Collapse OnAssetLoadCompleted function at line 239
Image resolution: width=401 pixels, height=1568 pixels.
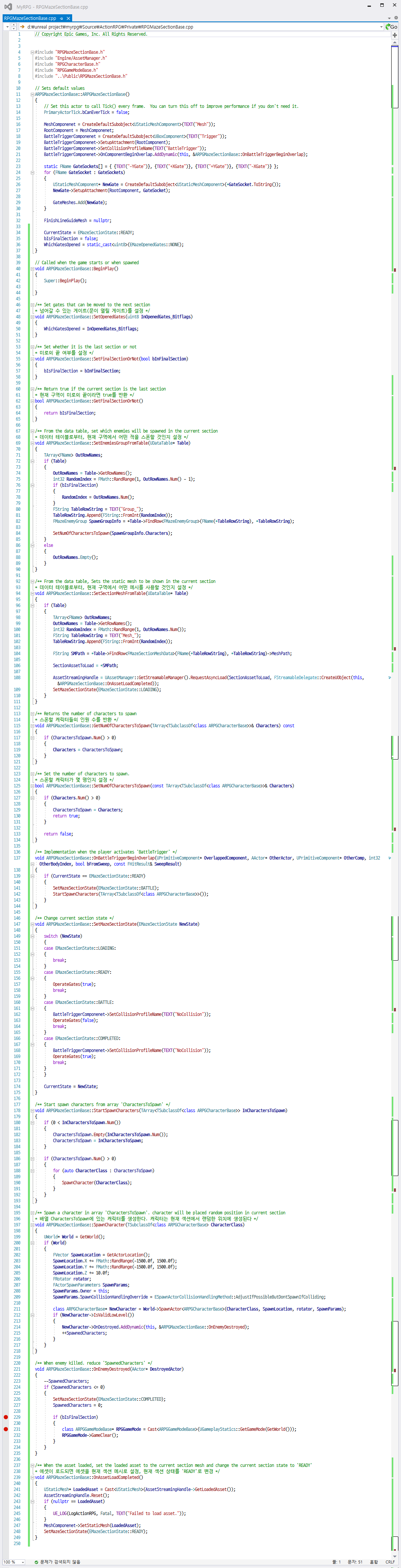[x=32, y=1477]
